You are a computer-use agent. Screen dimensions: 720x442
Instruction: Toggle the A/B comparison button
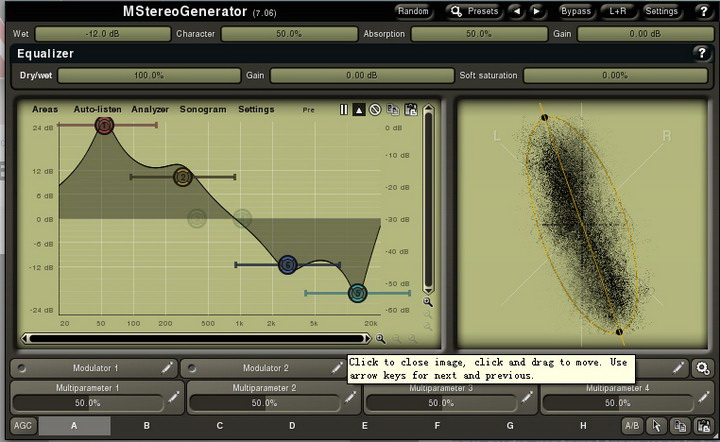[632, 426]
